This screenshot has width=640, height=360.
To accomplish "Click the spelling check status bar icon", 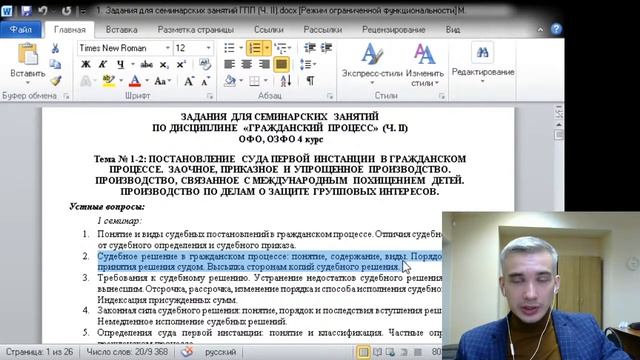I will (x=187, y=351).
